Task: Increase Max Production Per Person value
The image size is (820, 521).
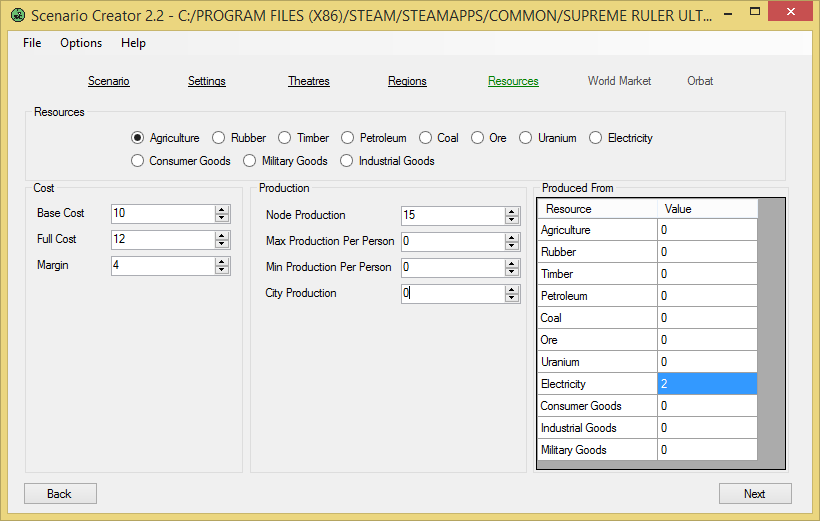Action: (x=512, y=238)
